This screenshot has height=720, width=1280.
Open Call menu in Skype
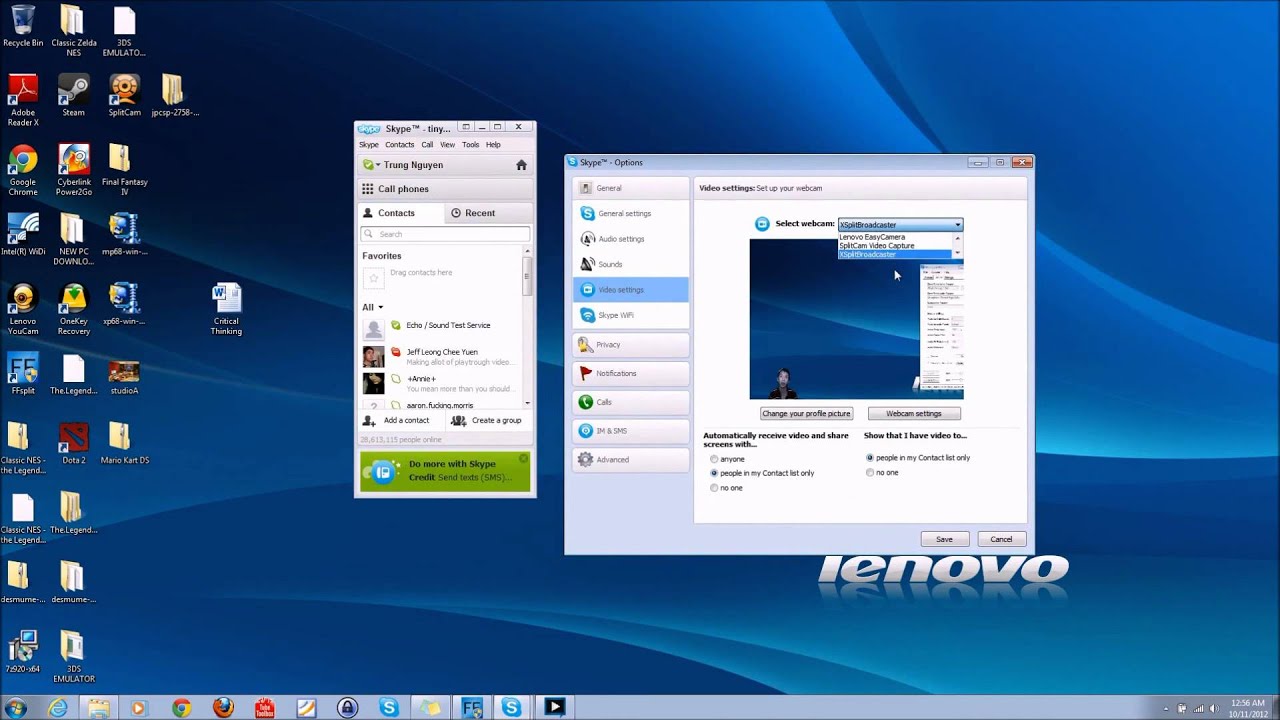(427, 145)
